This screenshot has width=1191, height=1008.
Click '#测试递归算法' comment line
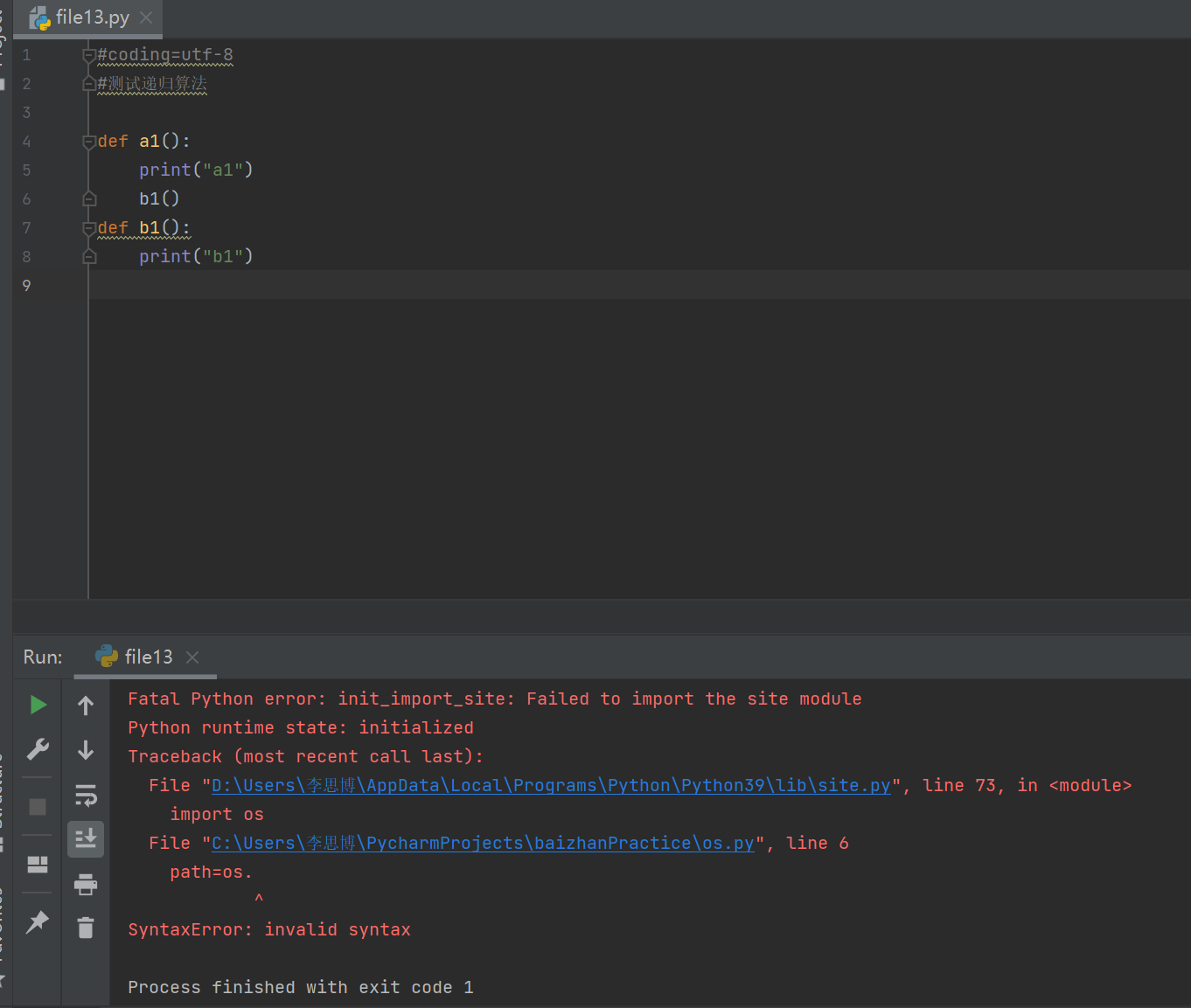tap(152, 83)
